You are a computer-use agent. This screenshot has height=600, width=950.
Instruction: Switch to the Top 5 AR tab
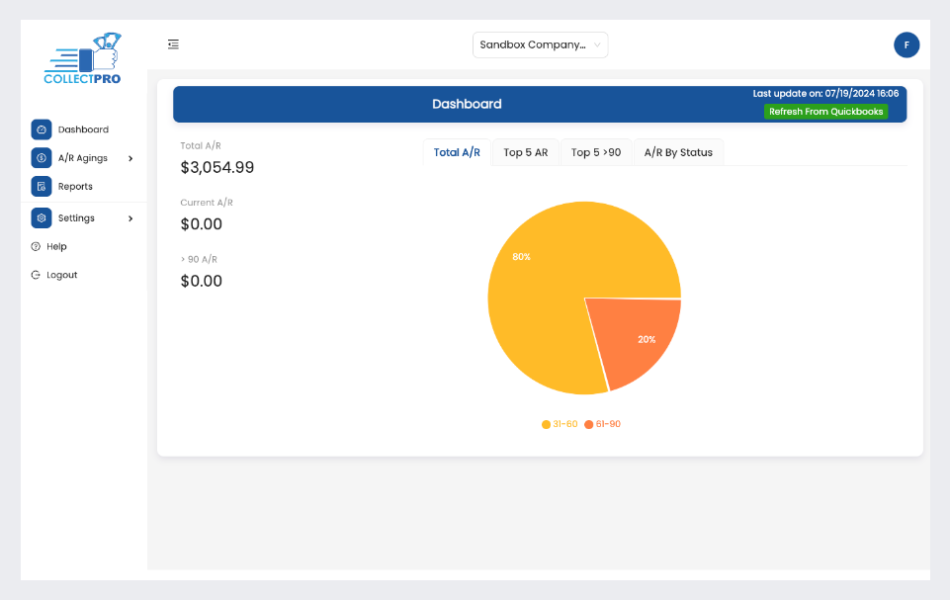525,153
